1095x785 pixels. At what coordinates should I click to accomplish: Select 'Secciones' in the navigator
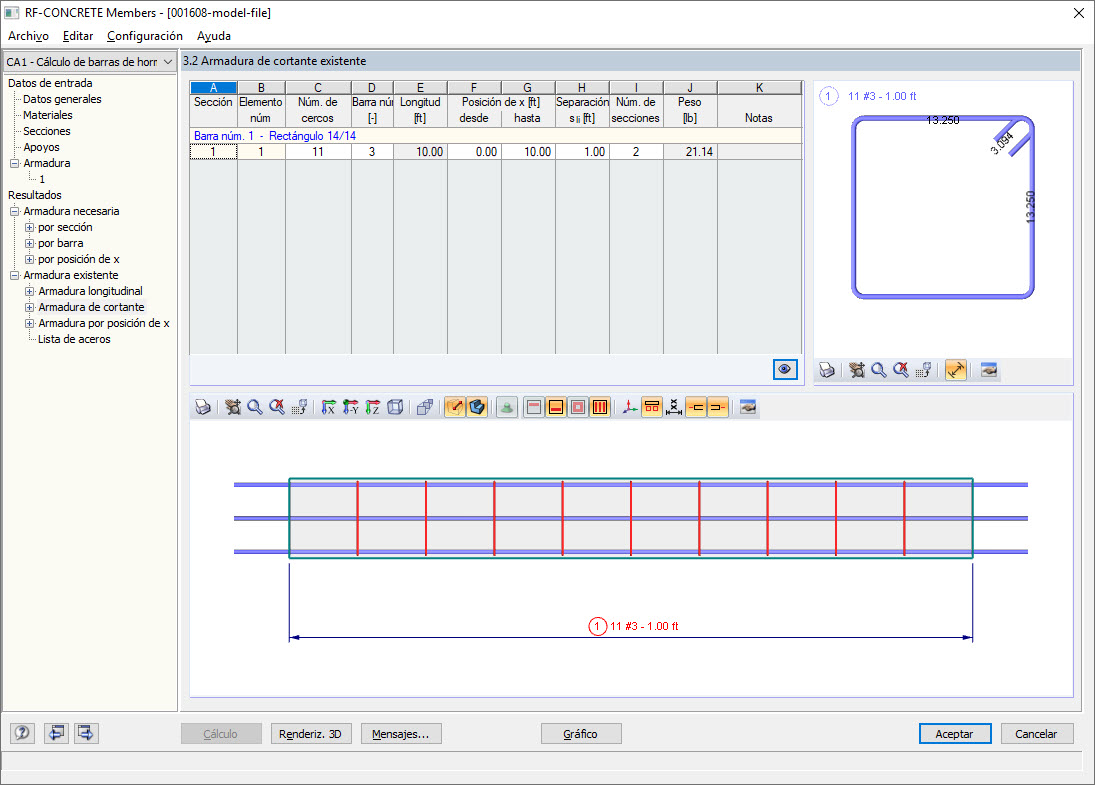[47, 131]
